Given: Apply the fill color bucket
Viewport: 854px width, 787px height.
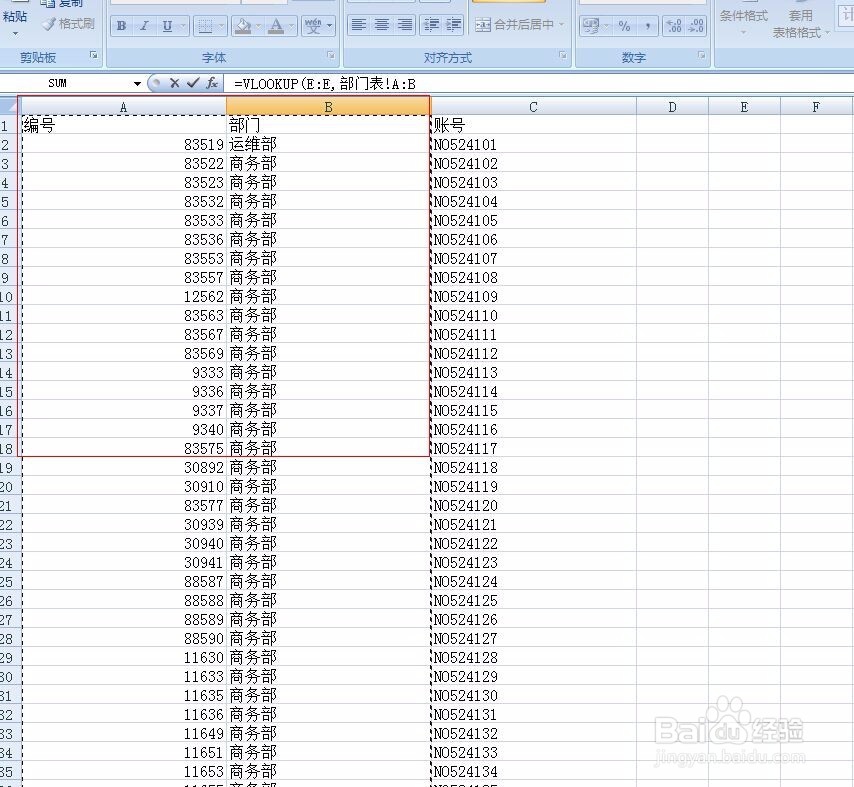Looking at the screenshot, I should [243, 26].
